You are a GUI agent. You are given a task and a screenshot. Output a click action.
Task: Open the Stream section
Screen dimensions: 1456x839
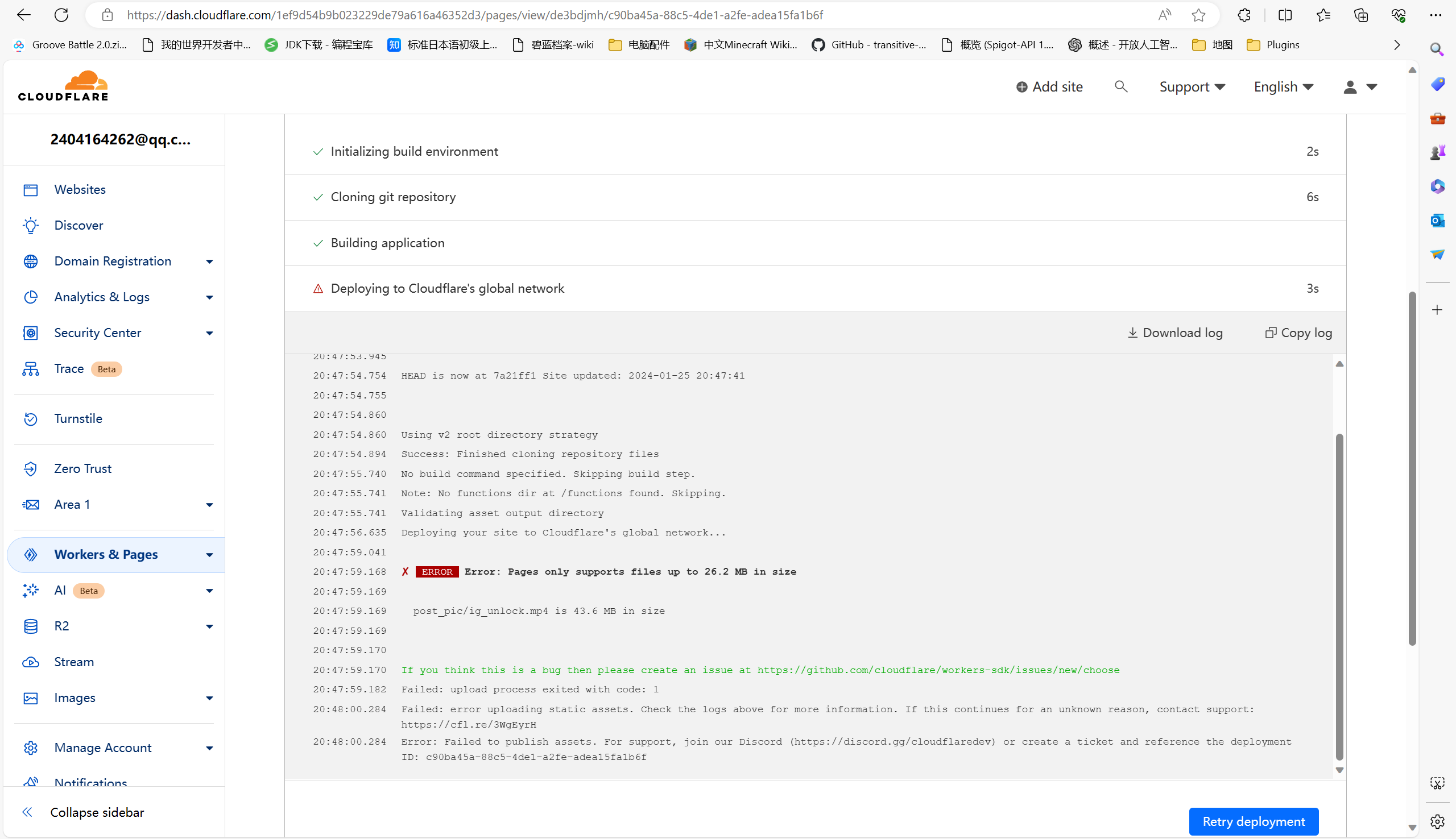pyautogui.click(x=74, y=662)
